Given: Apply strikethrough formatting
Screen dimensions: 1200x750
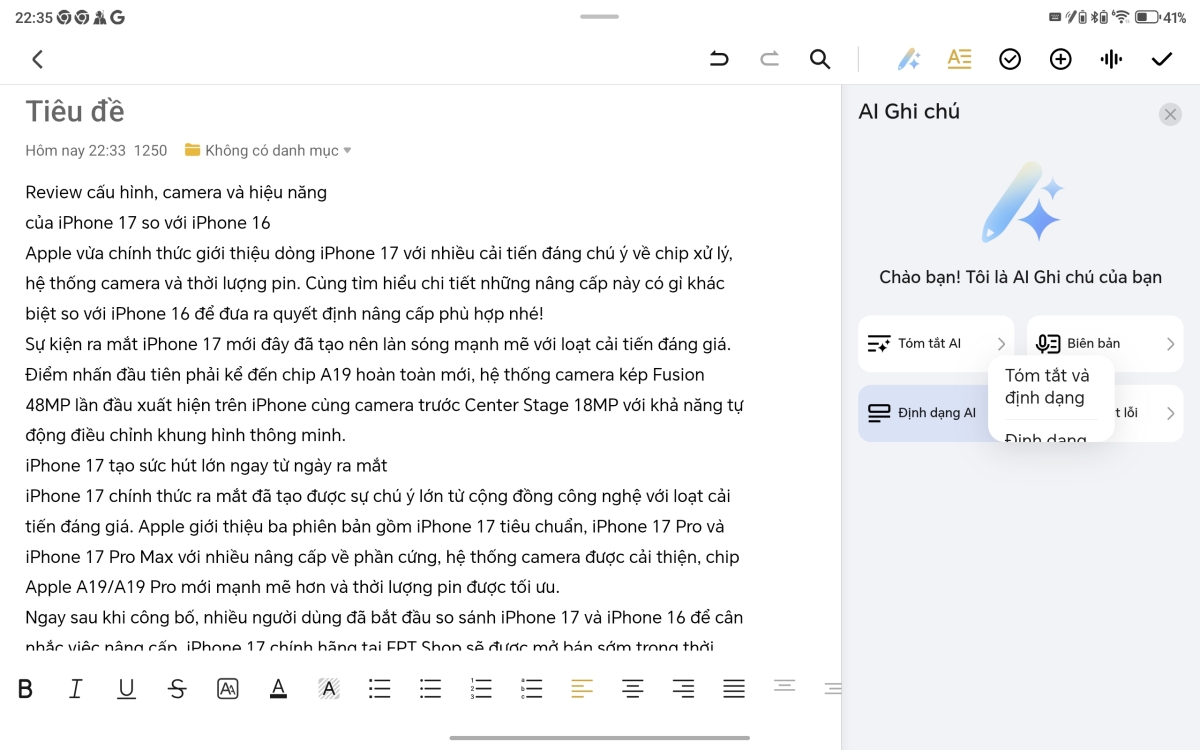Looking at the screenshot, I should click(x=177, y=689).
